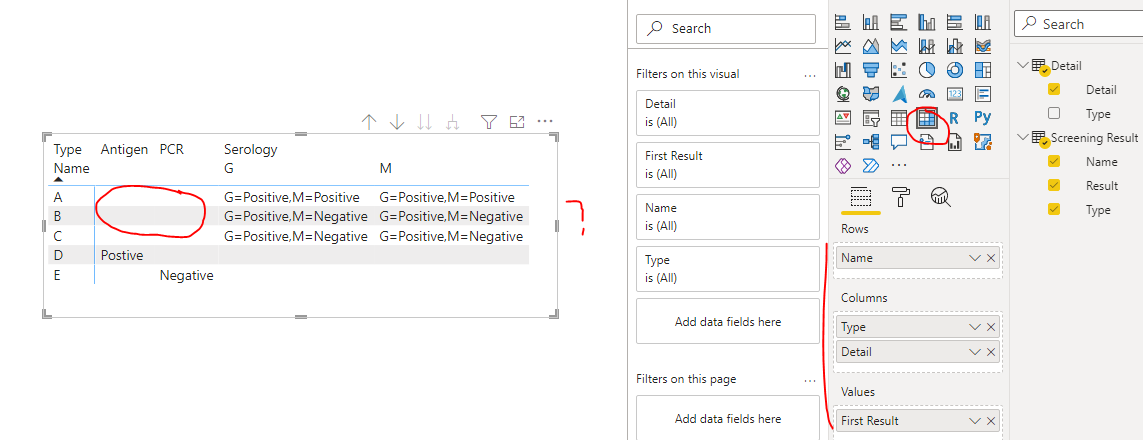Click the Drill up arrow on the matrix
Screen dimensions: 1143x440
click(x=369, y=122)
